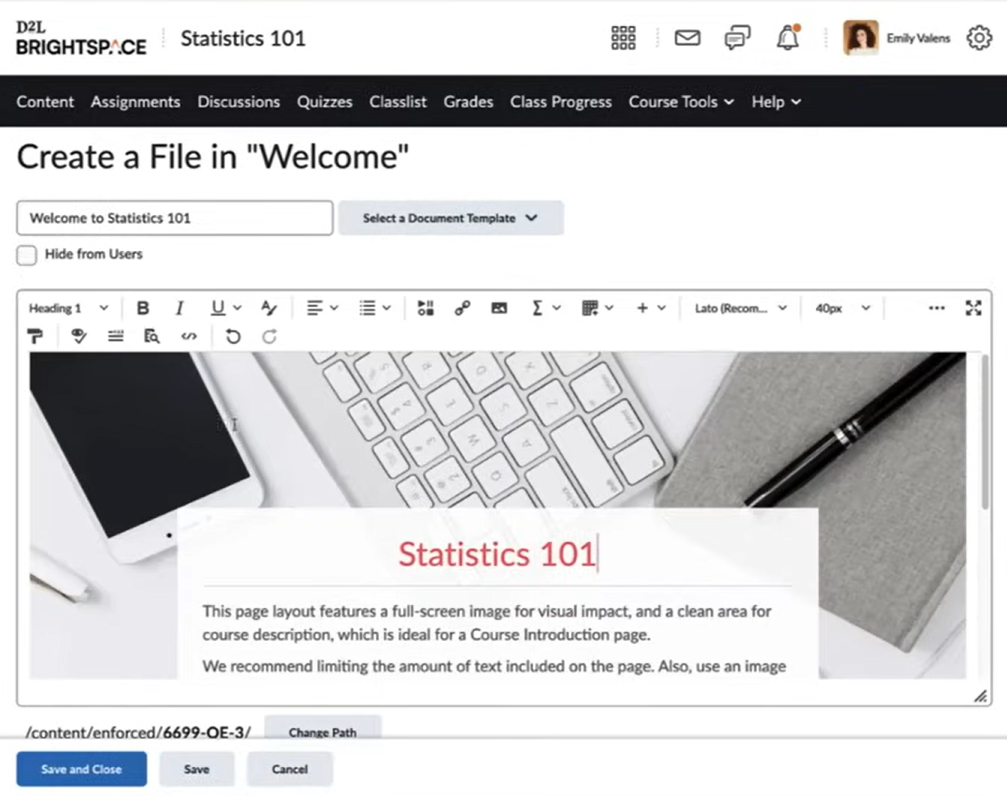Open the equation editor with the sigma icon
This screenshot has height=796, width=1007.
537,308
